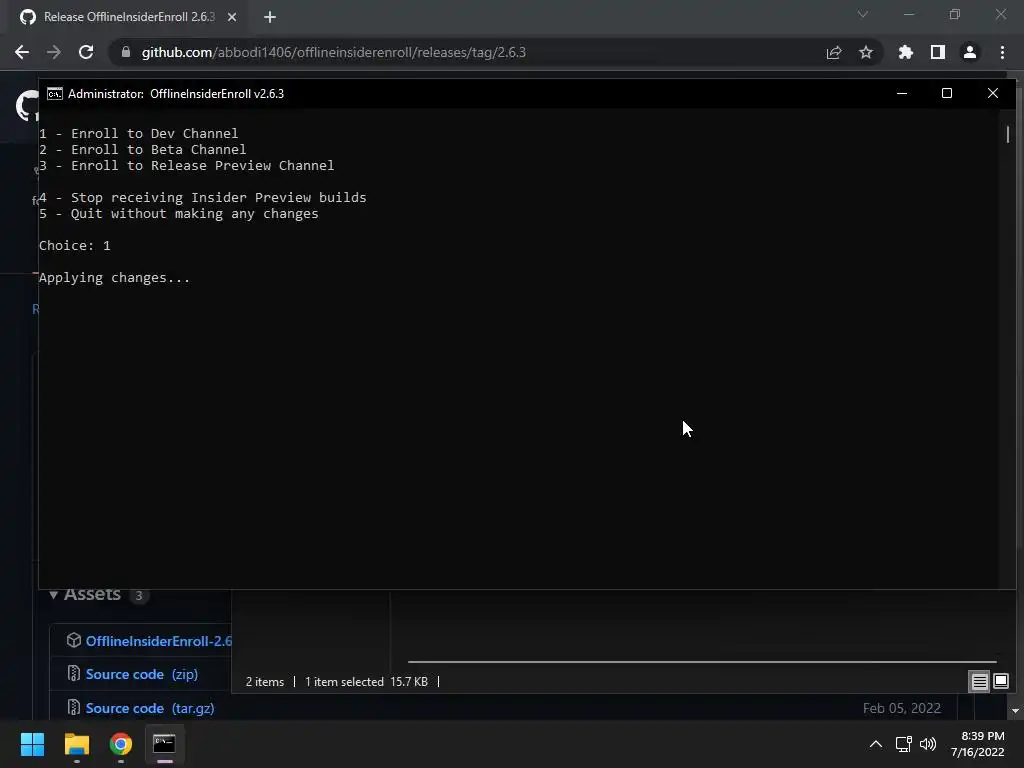Click Feb 05, 2022 date text
This screenshot has height=768, width=1024.
(x=901, y=708)
